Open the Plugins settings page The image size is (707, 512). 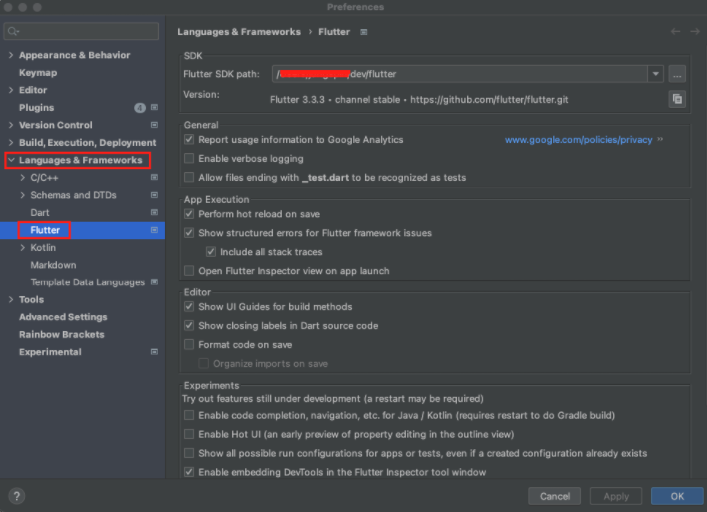click(37, 108)
